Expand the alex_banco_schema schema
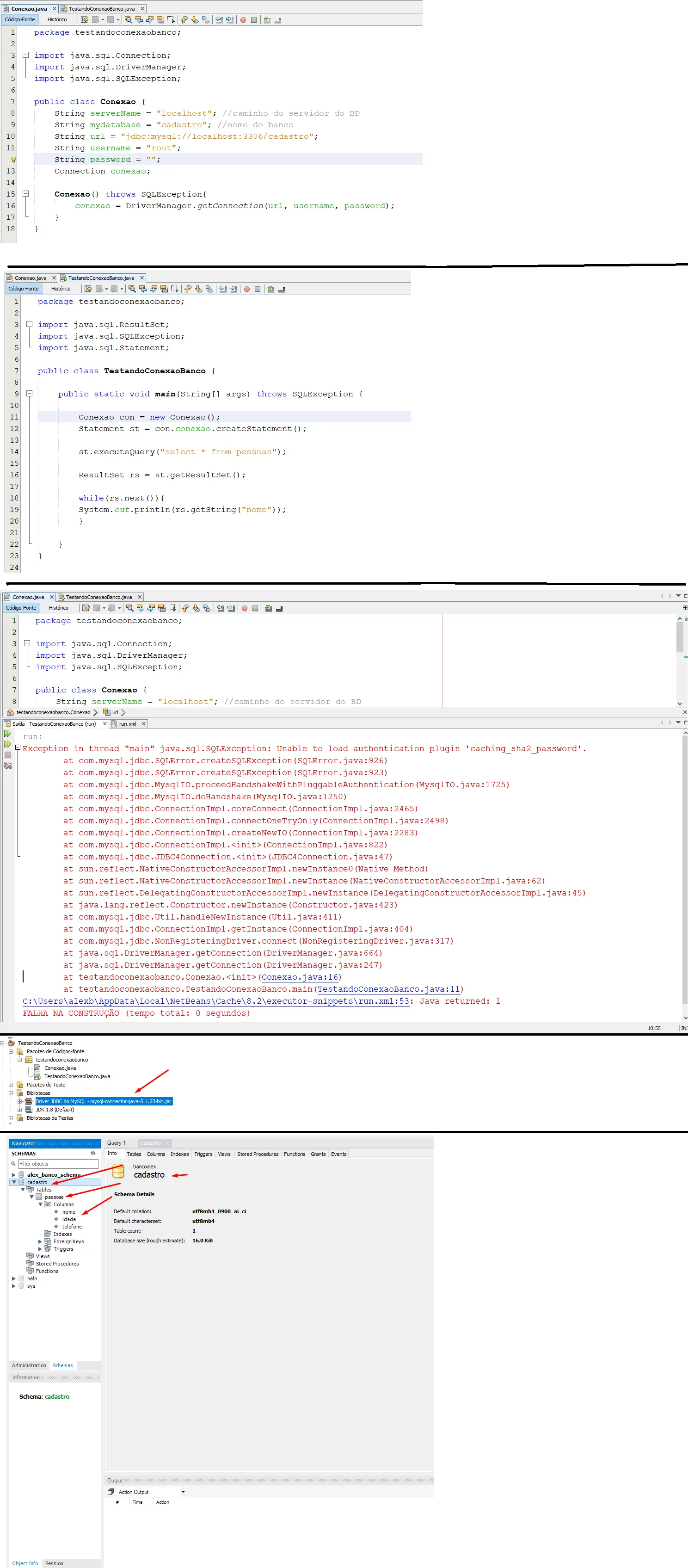This screenshot has height=1568, width=688. [x=14, y=1175]
